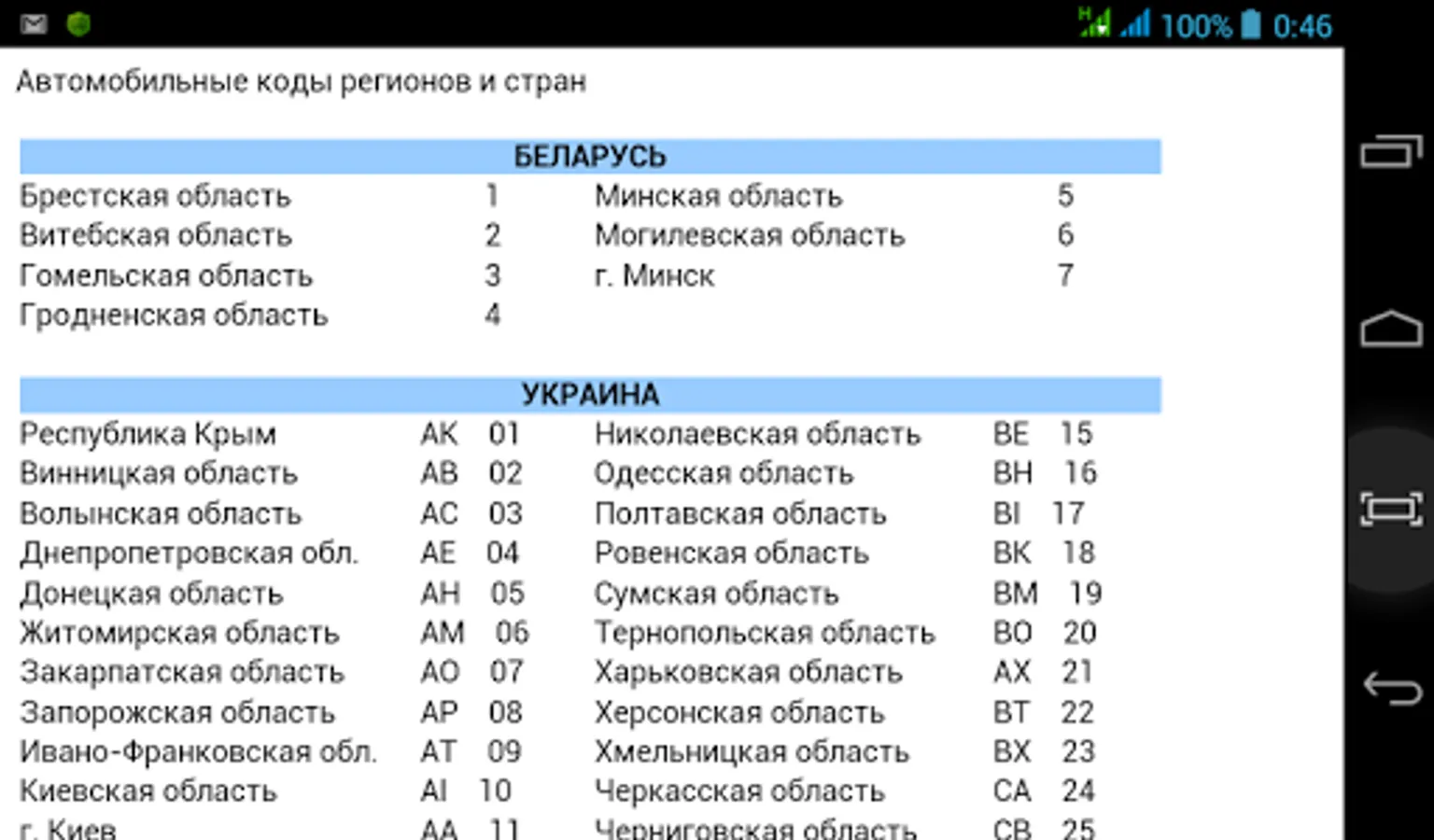Tap the mobile signal strength icon
This screenshot has height=840, width=1434.
(x=1134, y=23)
